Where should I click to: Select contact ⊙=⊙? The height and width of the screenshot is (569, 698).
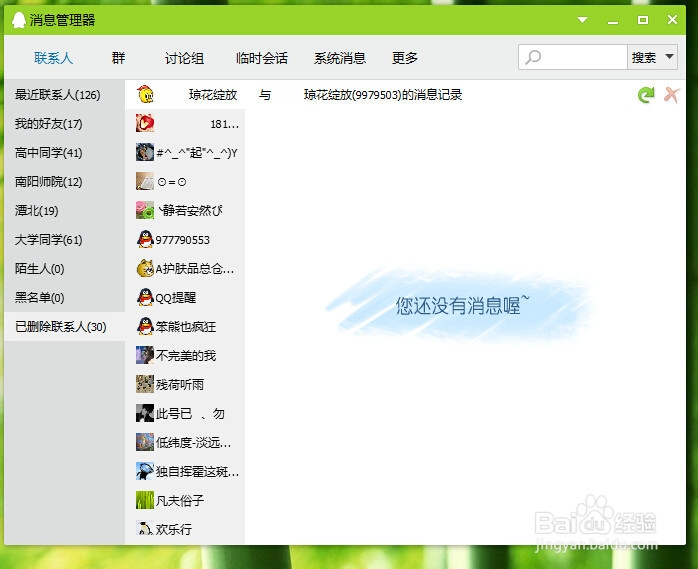pyautogui.click(x=185, y=182)
